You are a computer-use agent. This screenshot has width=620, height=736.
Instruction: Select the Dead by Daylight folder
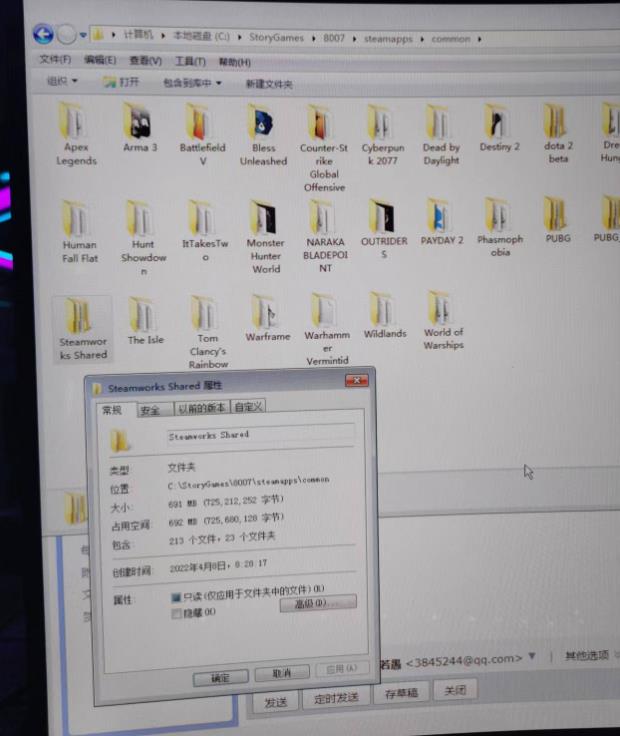pos(441,135)
